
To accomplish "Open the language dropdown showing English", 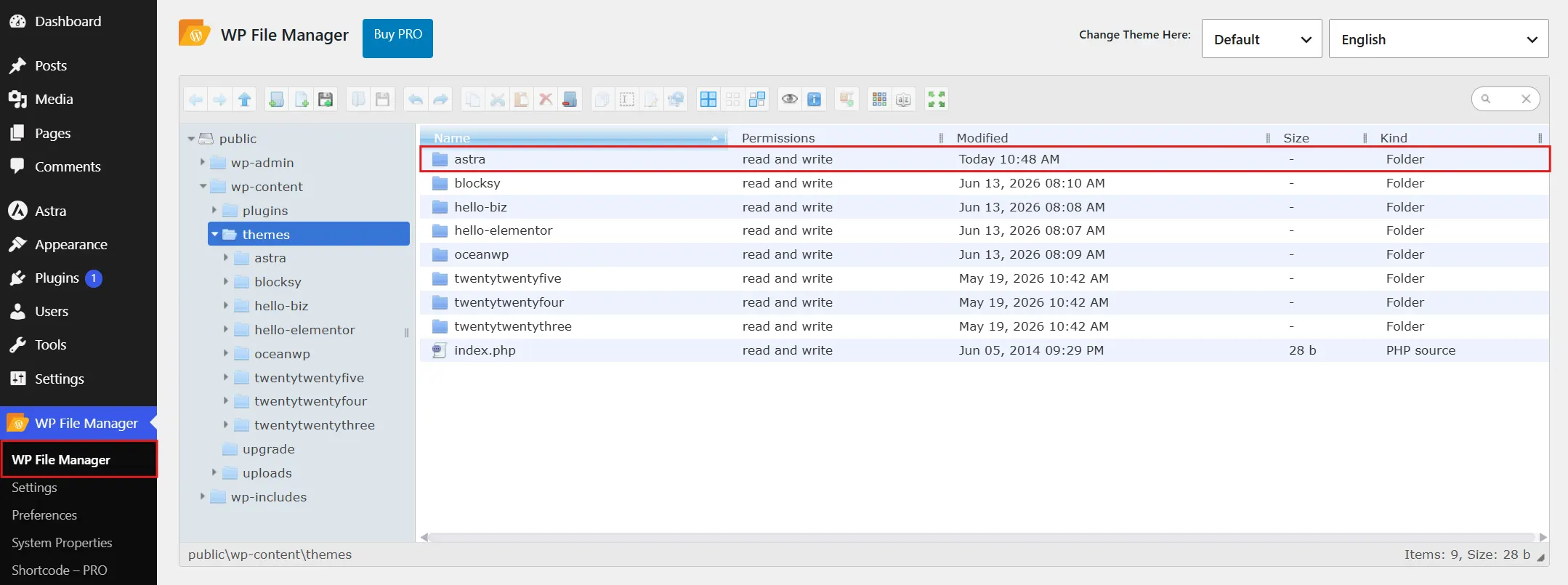I will coord(1439,39).
